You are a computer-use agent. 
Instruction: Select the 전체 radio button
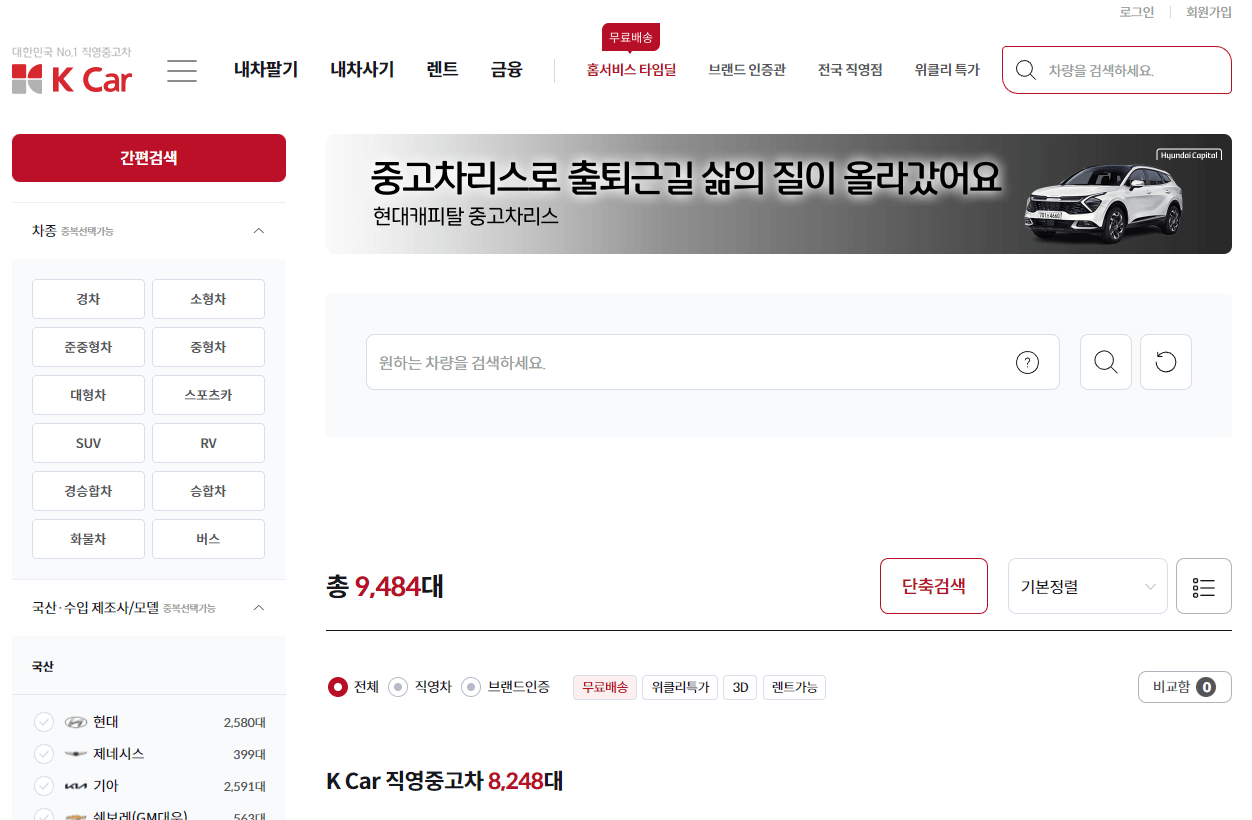tap(338, 687)
